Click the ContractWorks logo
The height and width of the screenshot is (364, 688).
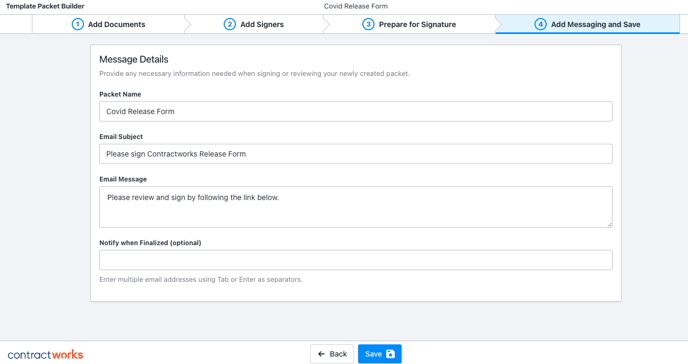(x=45, y=354)
